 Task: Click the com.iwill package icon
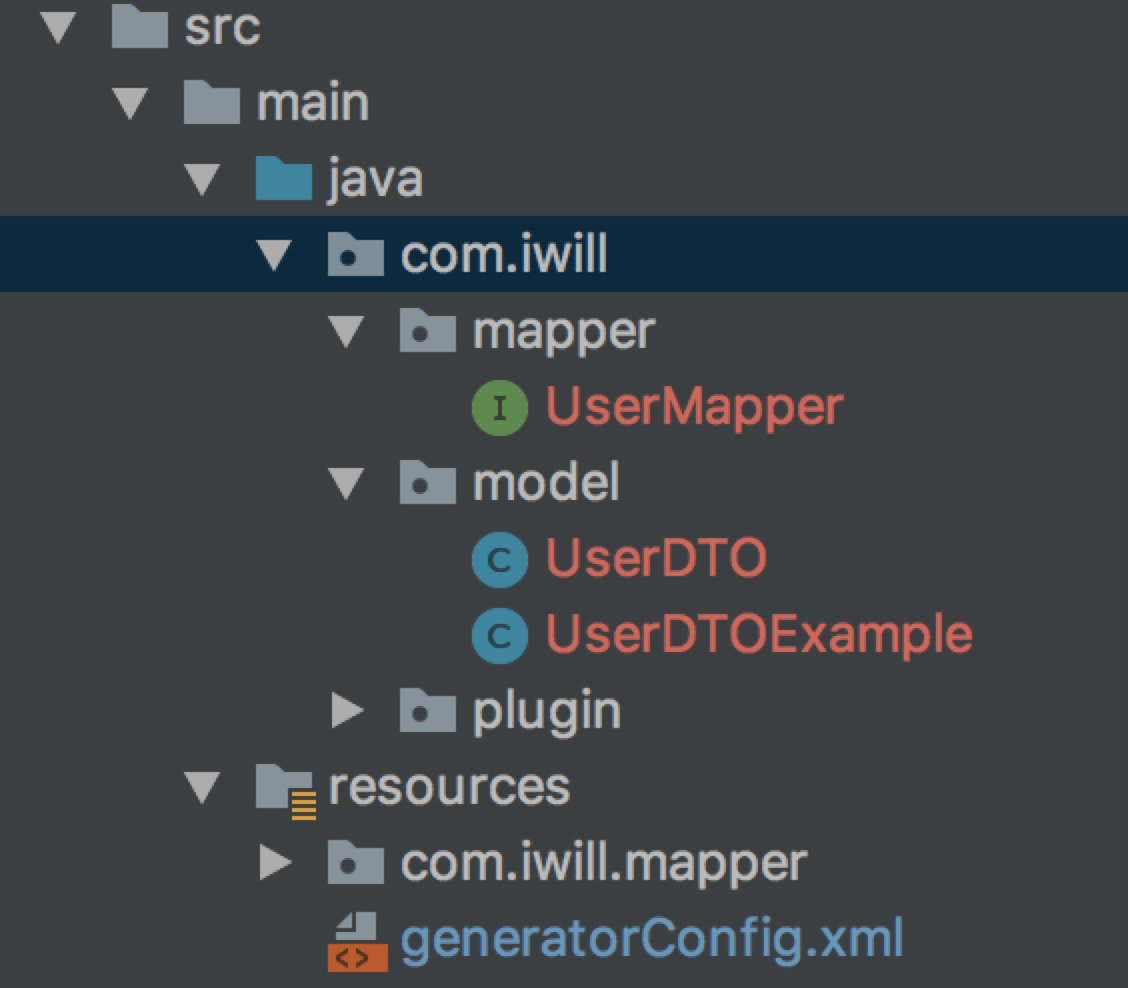pos(356,256)
